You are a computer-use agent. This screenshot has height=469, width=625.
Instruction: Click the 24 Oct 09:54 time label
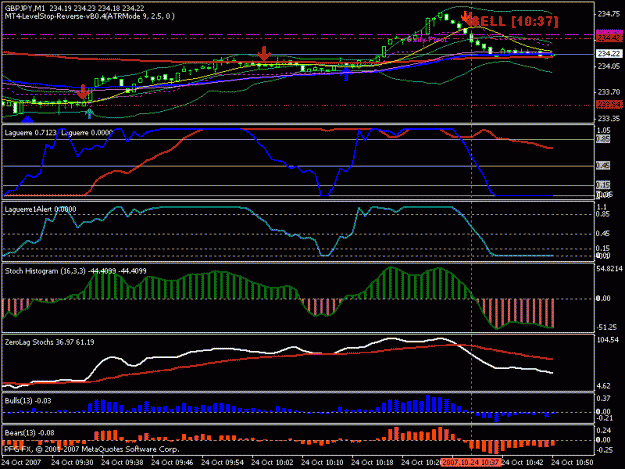pyautogui.click(x=222, y=463)
